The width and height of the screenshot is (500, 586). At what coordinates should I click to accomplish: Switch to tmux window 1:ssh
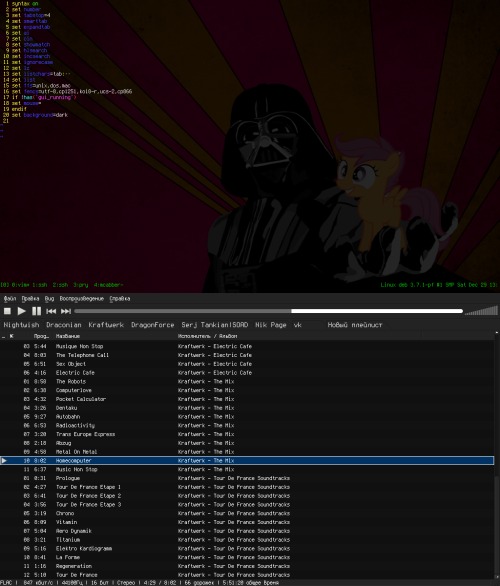click(x=40, y=285)
